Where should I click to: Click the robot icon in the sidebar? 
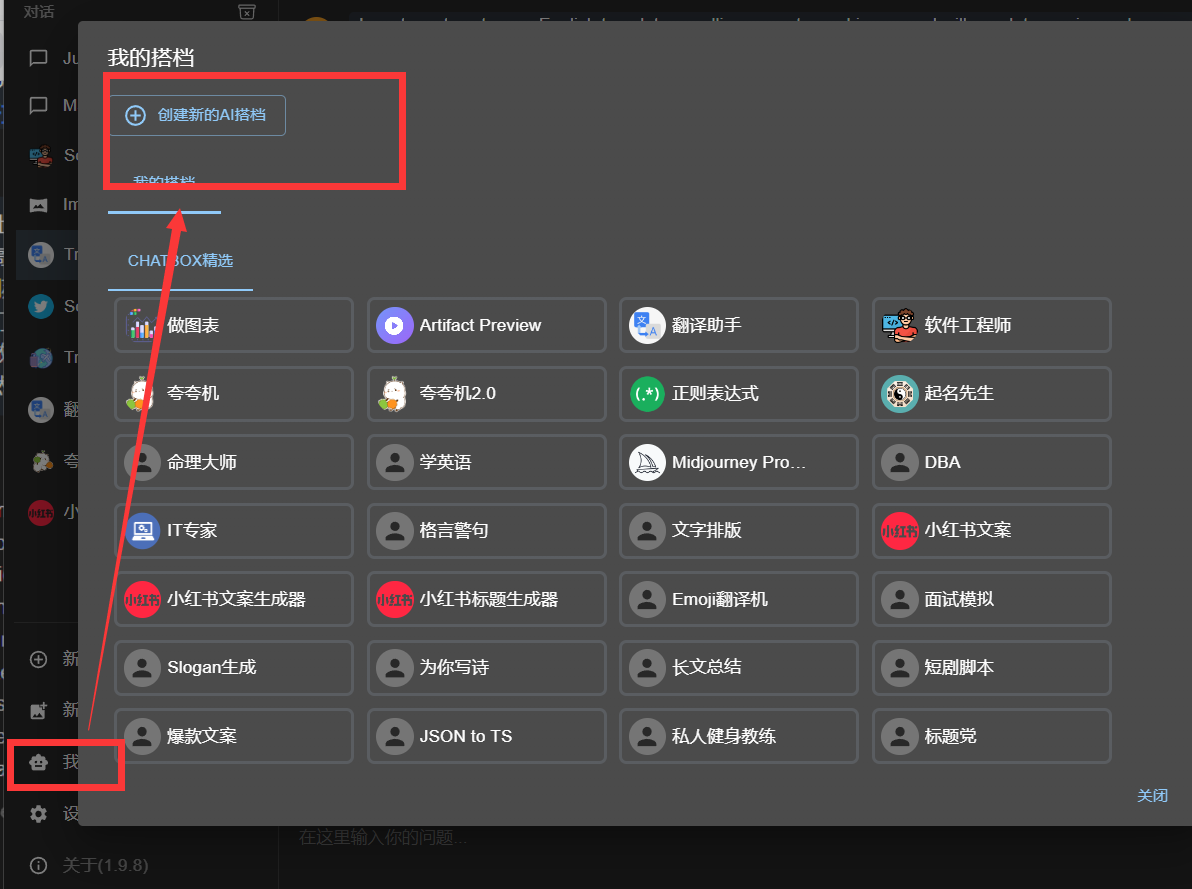pyautogui.click(x=39, y=762)
